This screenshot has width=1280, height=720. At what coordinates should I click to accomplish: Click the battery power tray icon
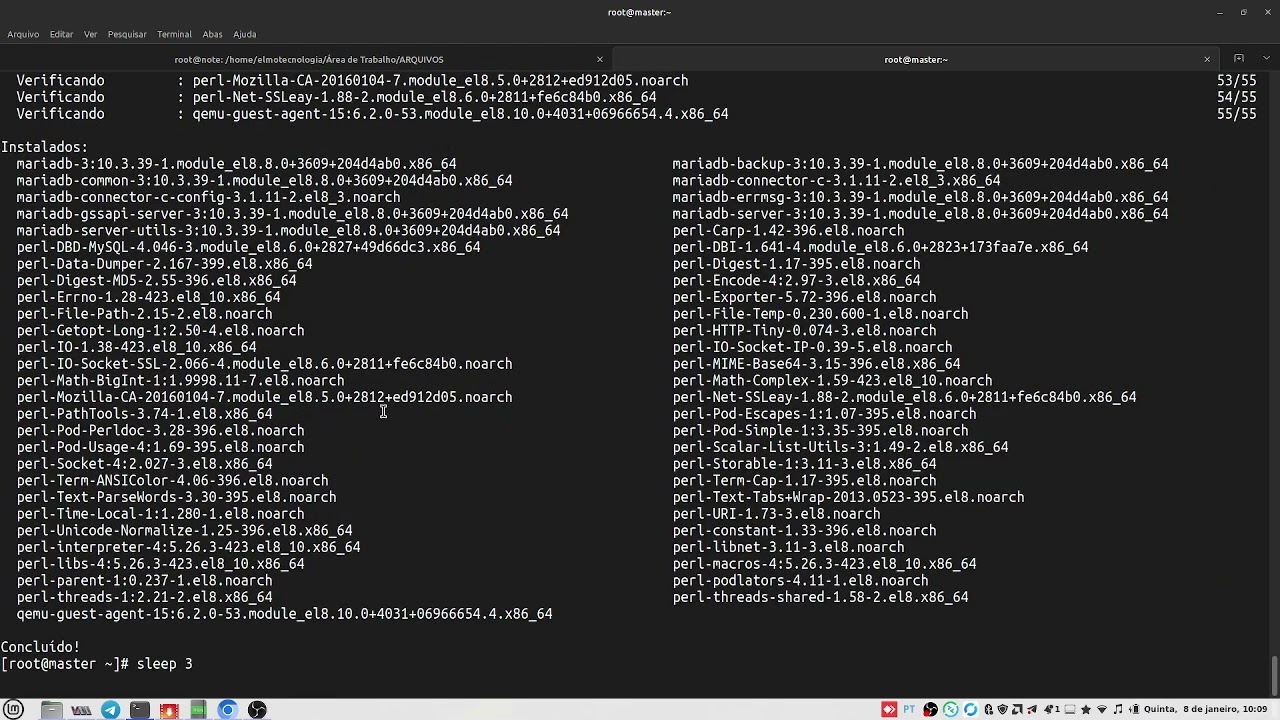[x=1134, y=709]
